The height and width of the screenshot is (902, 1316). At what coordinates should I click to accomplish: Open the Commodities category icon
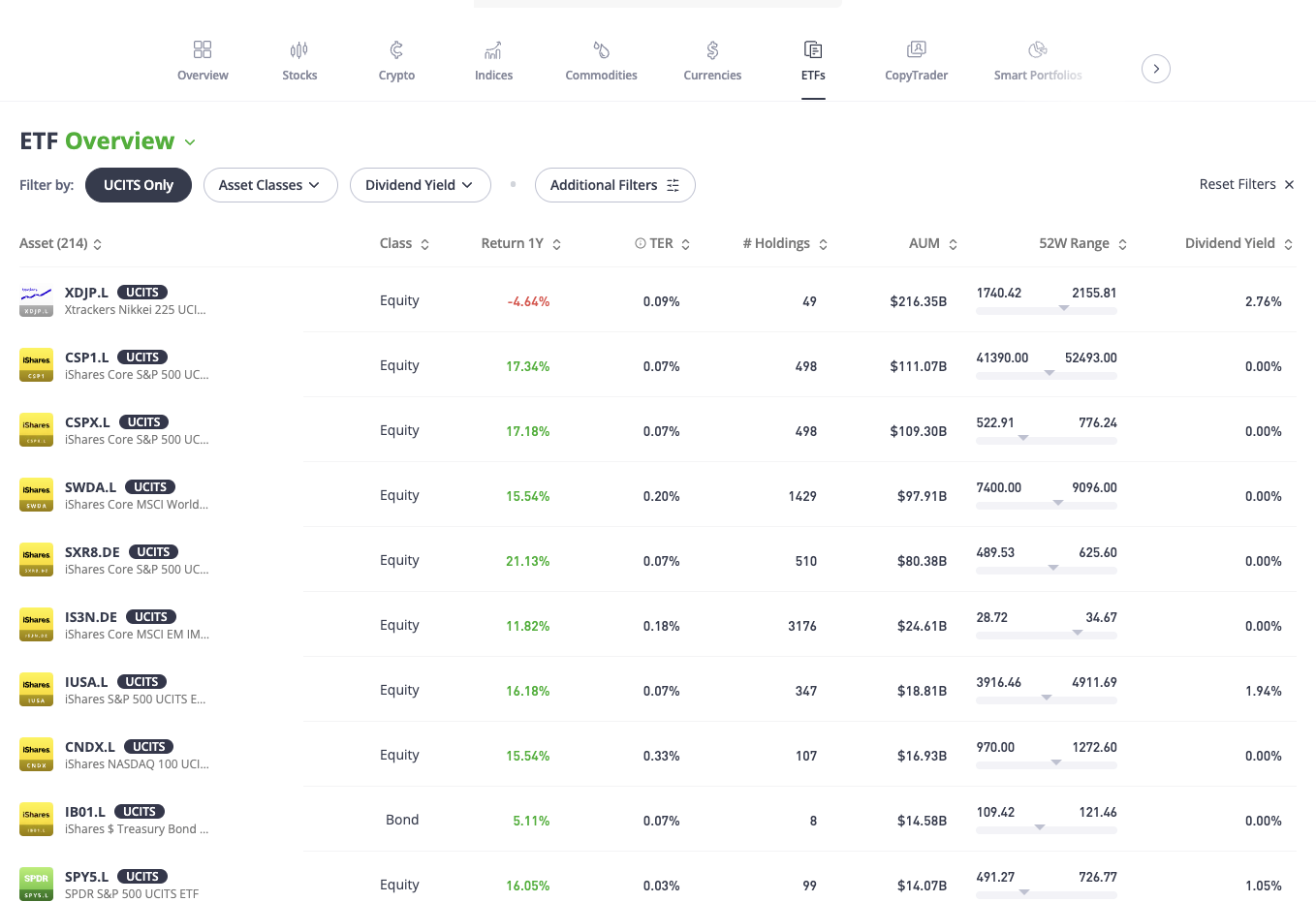coord(601,49)
